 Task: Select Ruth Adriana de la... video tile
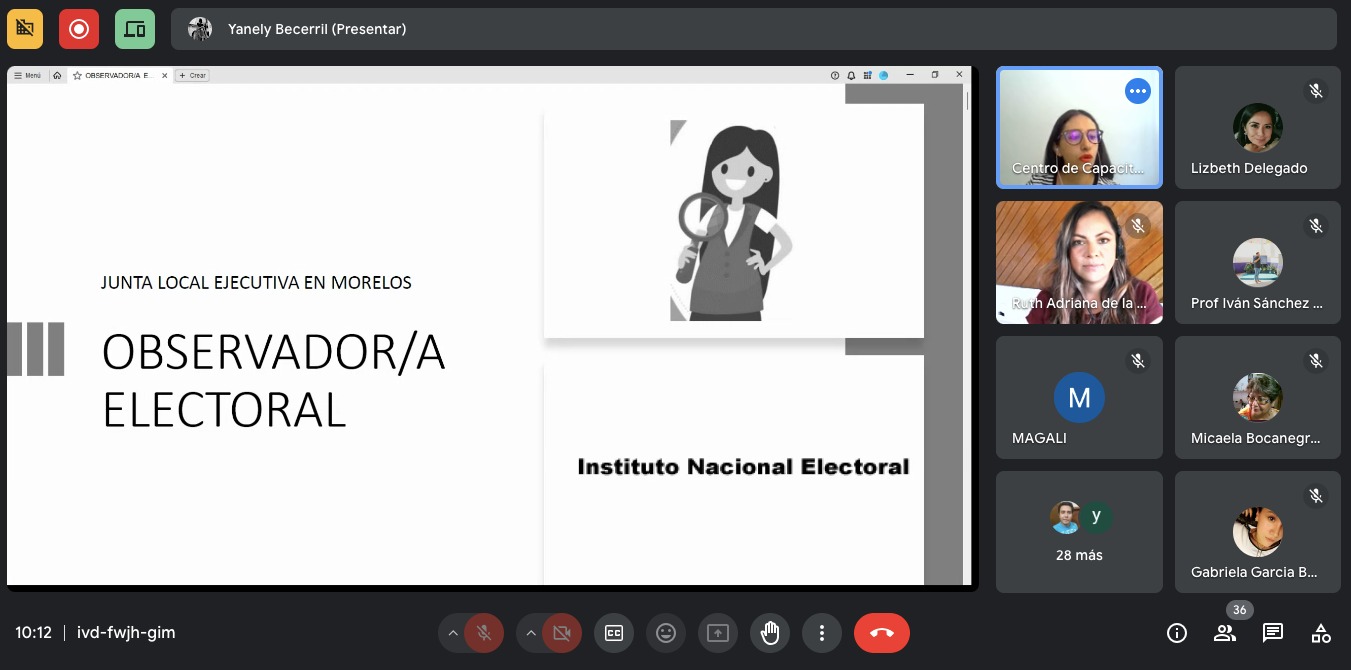pos(1079,262)
